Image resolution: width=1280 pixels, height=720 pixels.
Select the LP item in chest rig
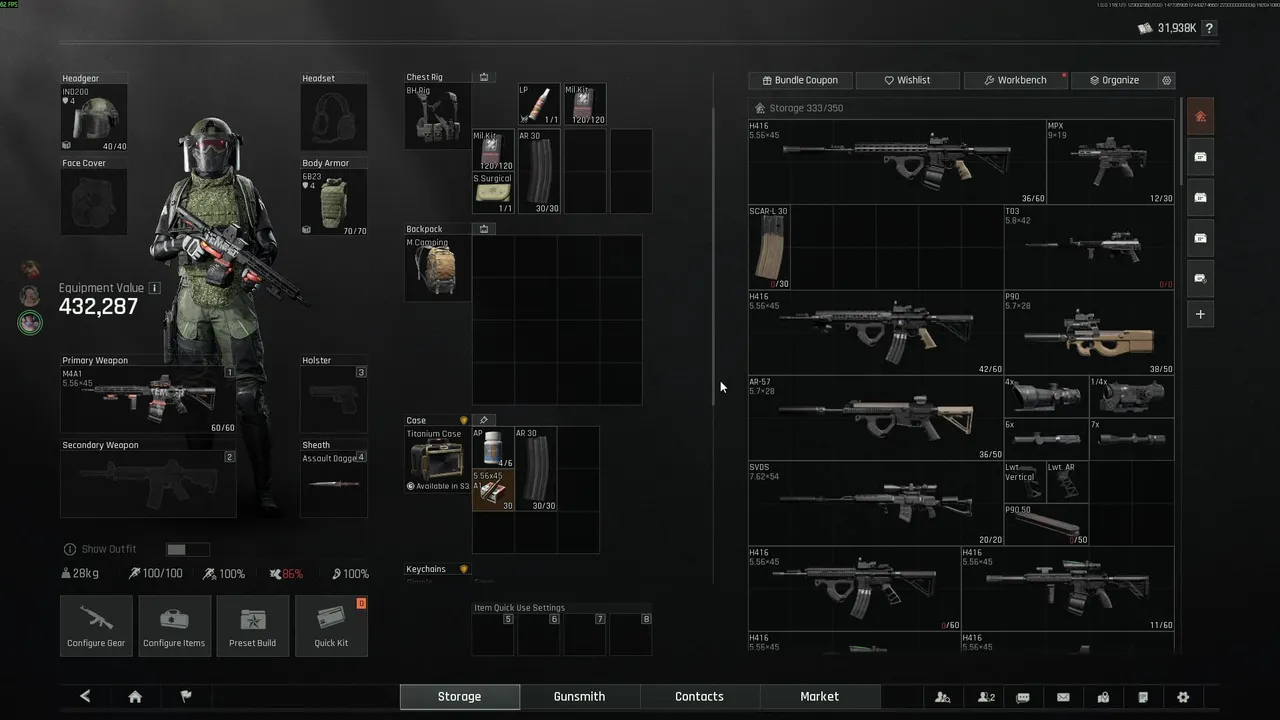pyautogui.click(x=538, y=104)
